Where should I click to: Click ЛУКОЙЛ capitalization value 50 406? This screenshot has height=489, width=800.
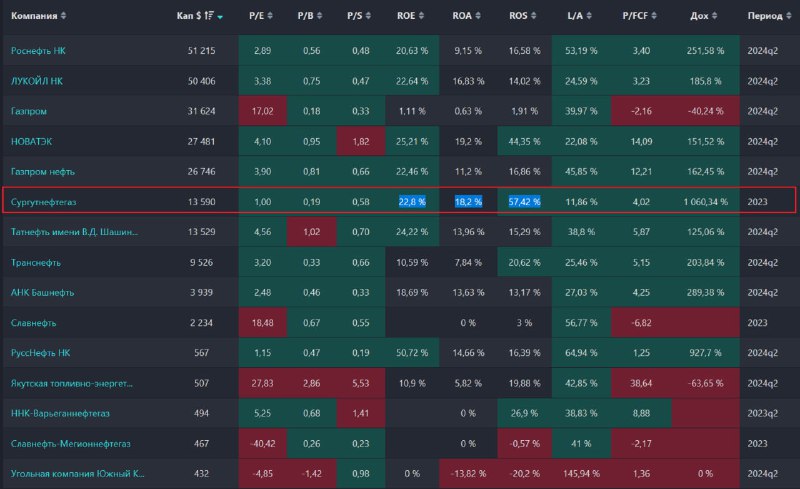click(x=202, y=81)
